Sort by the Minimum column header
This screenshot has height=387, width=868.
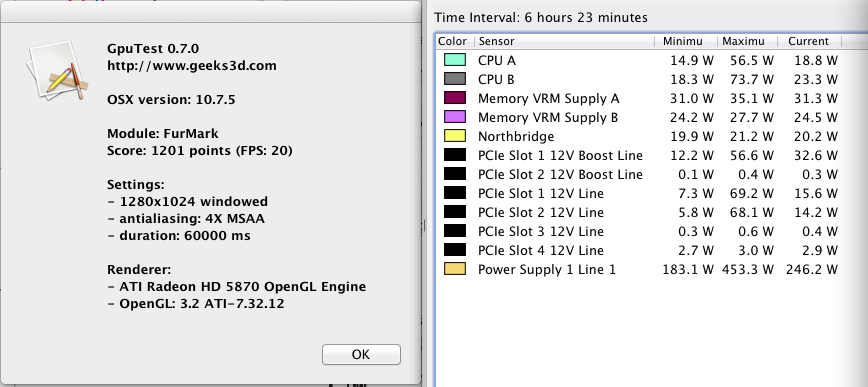pyautogui.click(x=685, y=41)
